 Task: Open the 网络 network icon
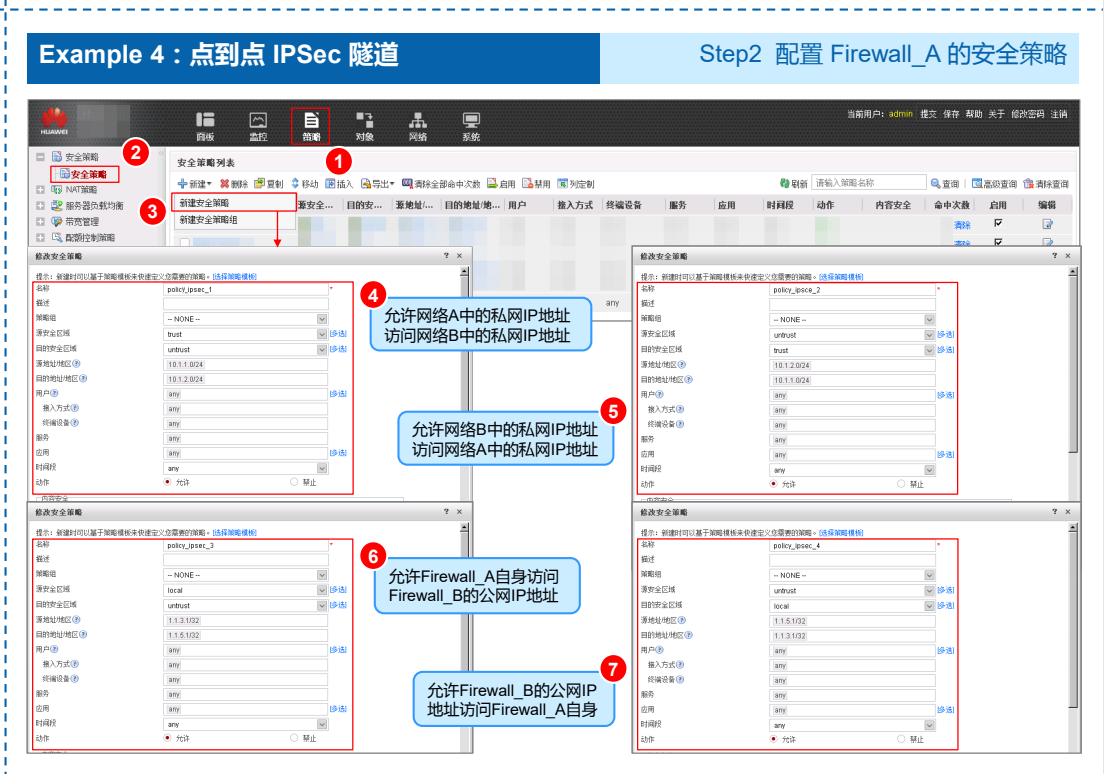point(418,125)
